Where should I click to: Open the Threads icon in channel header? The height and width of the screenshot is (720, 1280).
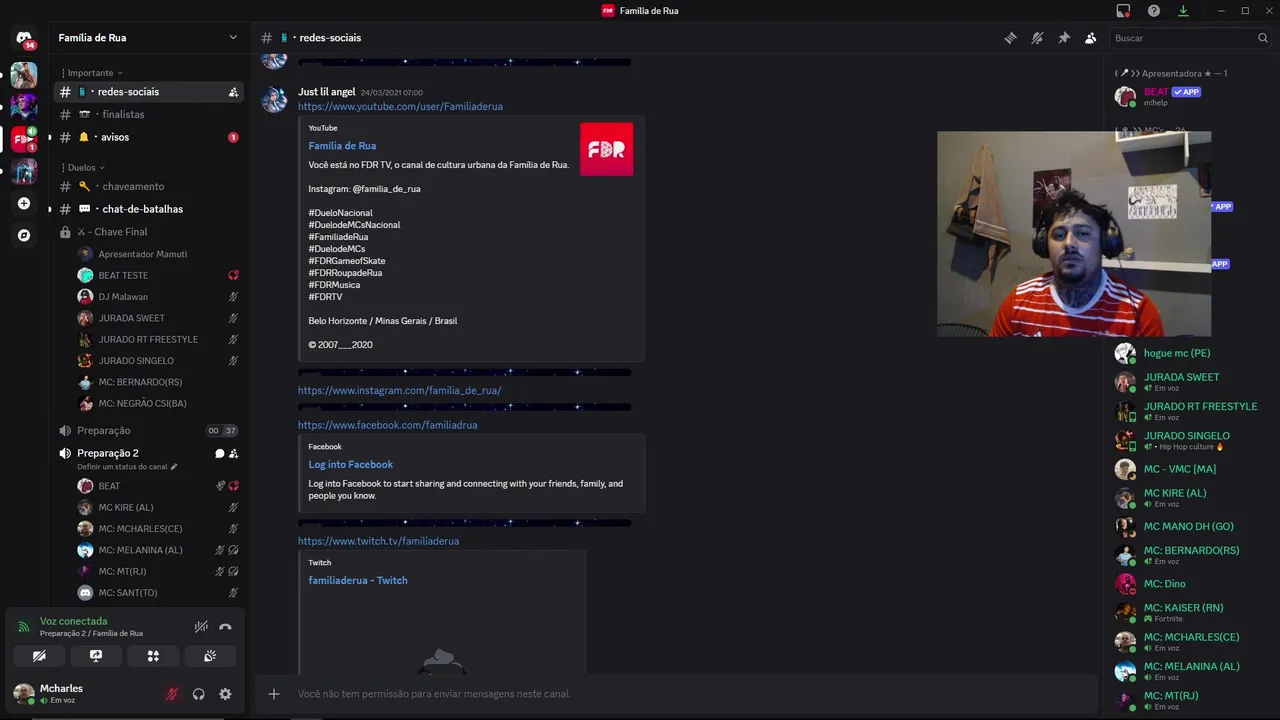click(1011, 38)
